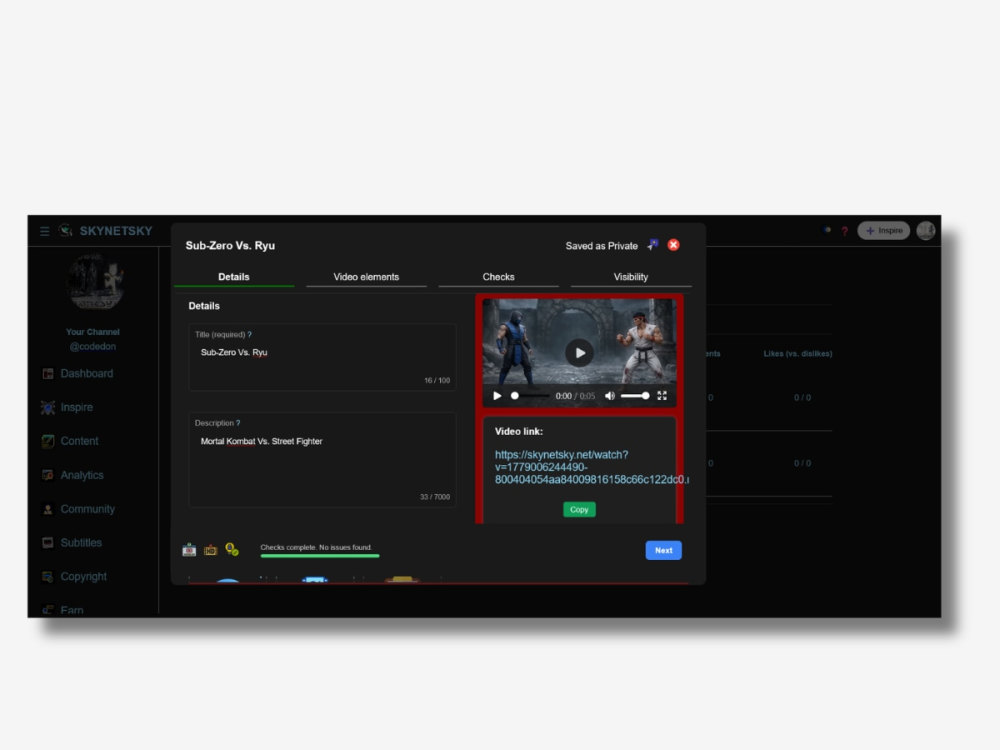Image resolution: width=1000 pixels, height=750 pixels.
Task: Open Dashboard icon in sidebar
Action: [x=48, y=374]
